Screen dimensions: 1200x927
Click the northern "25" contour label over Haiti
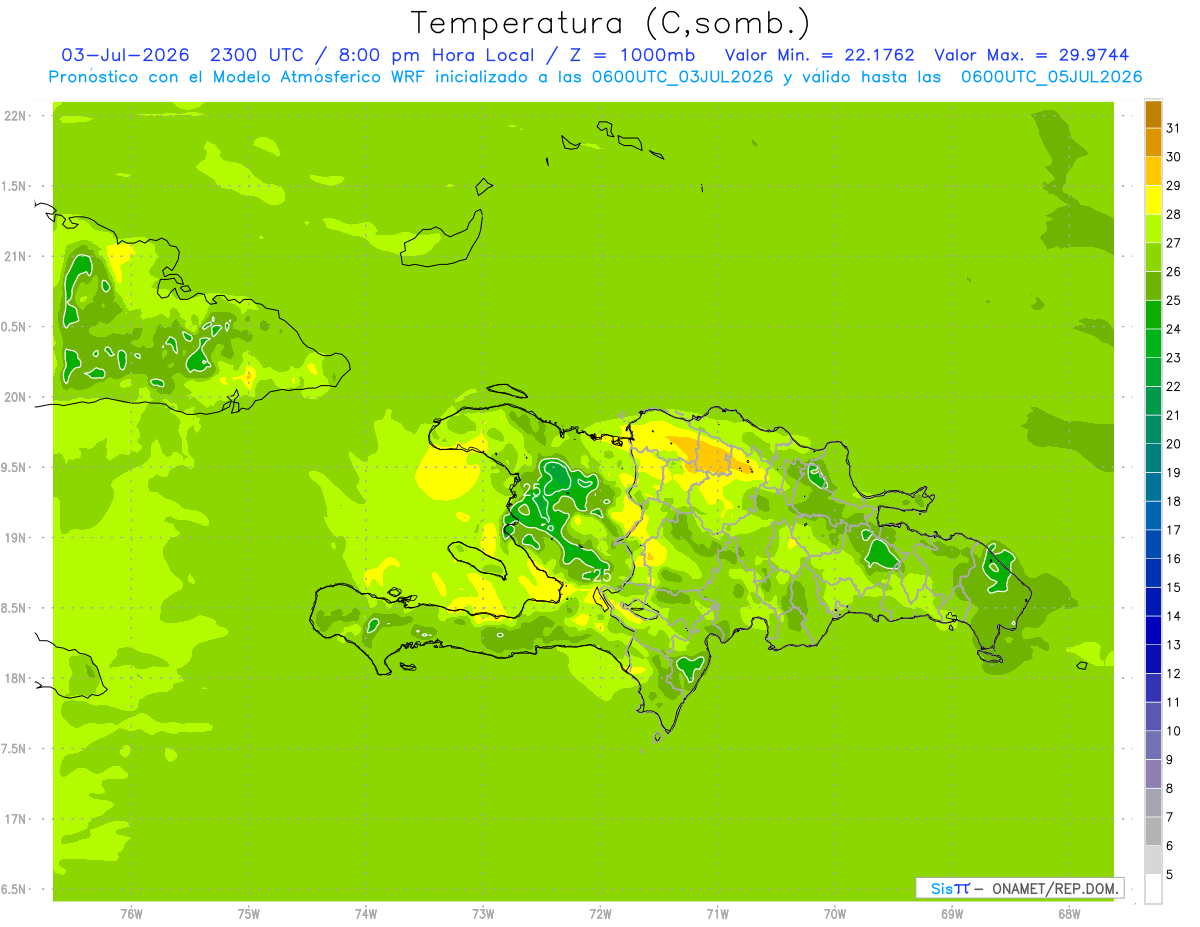[x=532, y=489]
